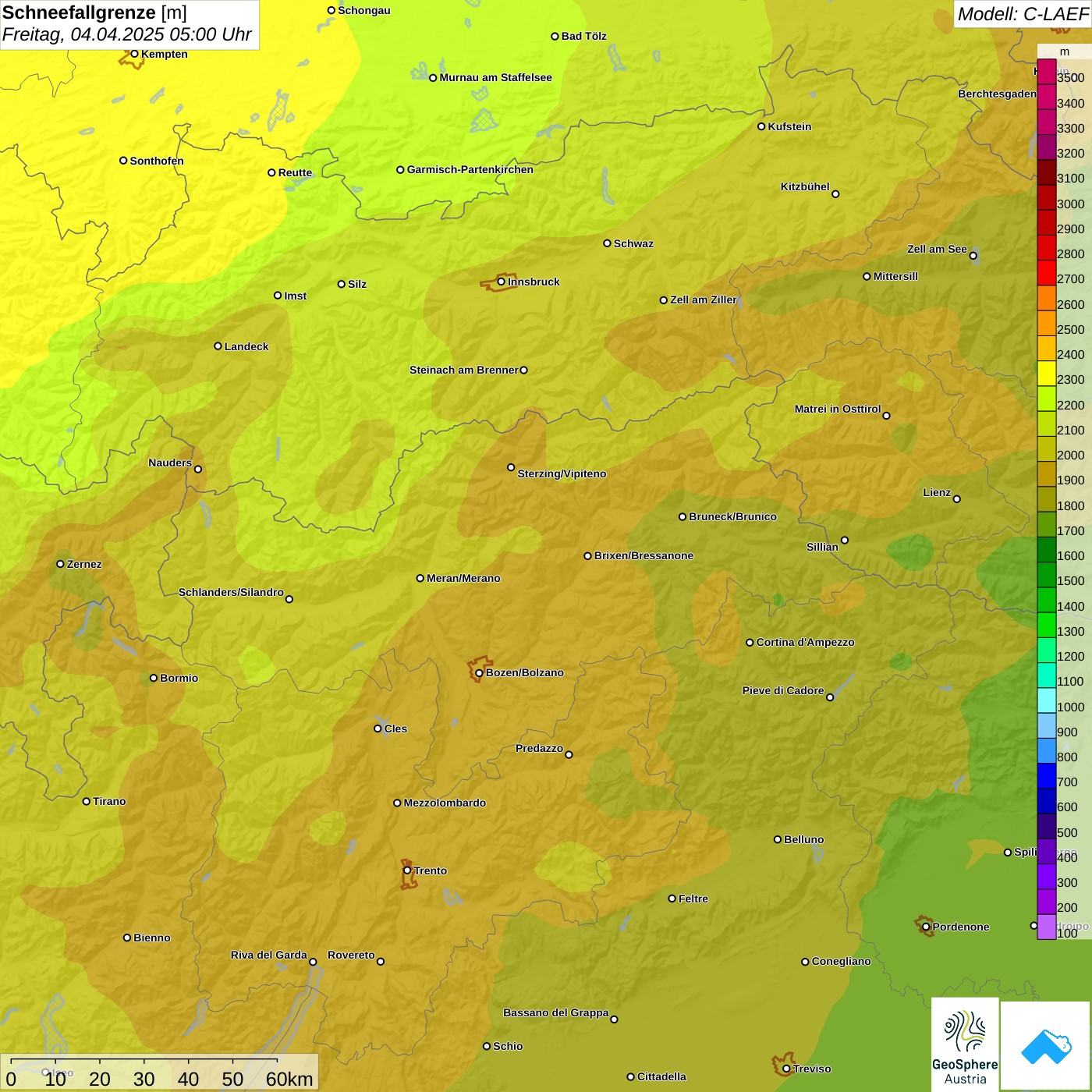The height and width of the screenshot is (1092, 1092).
Task: Click the Kitzbühel marker circle
Action: click(835, 194)
